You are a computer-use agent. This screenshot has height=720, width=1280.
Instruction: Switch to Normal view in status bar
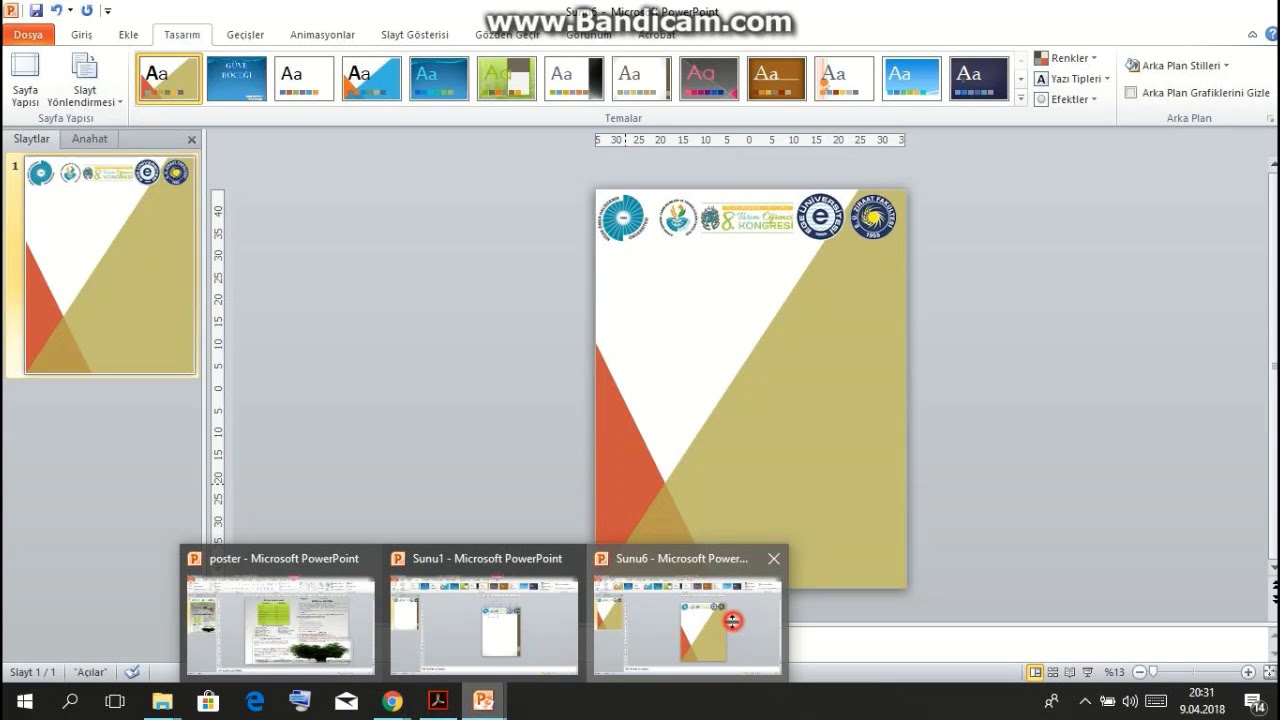[1035, 672]
